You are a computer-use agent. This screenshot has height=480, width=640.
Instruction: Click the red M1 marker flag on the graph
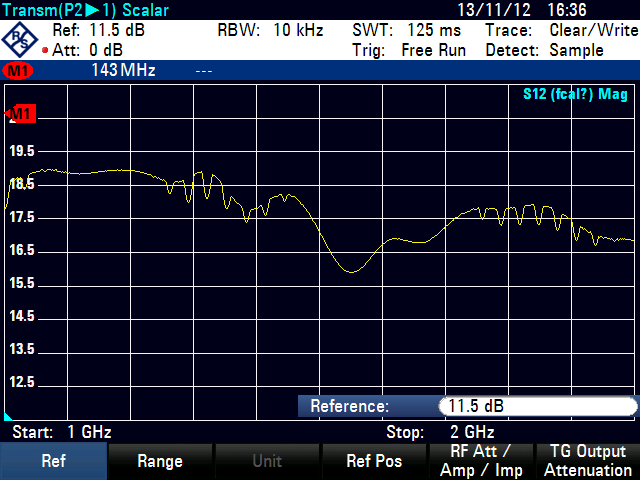(x=22, y=115)
